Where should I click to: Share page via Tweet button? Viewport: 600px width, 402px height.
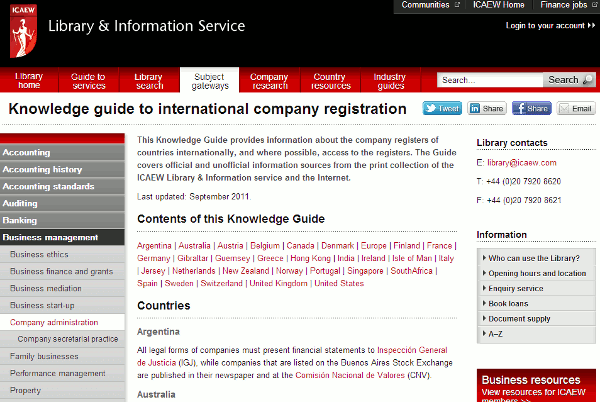[442, 109]
